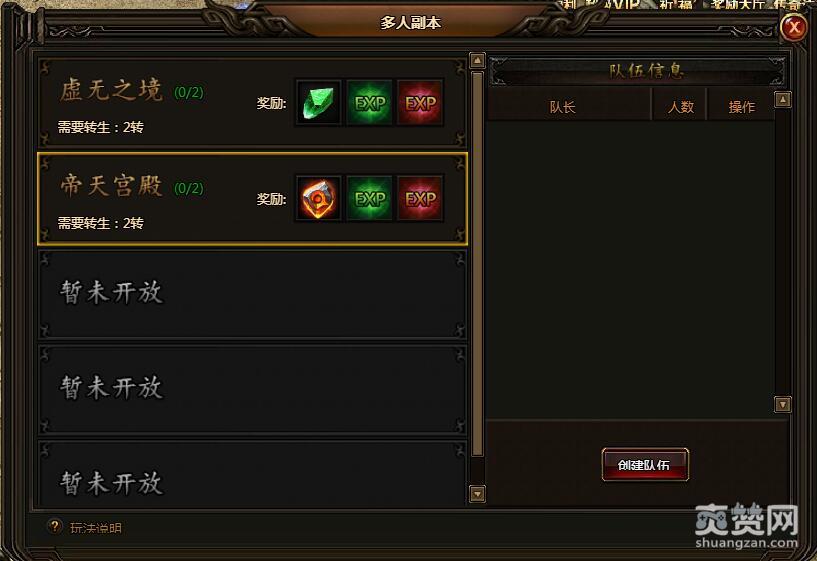Screen dimensions: 817x561
Task: Click team list scroll down arrow
Action: pyautogui.click(x=783, y=404)
